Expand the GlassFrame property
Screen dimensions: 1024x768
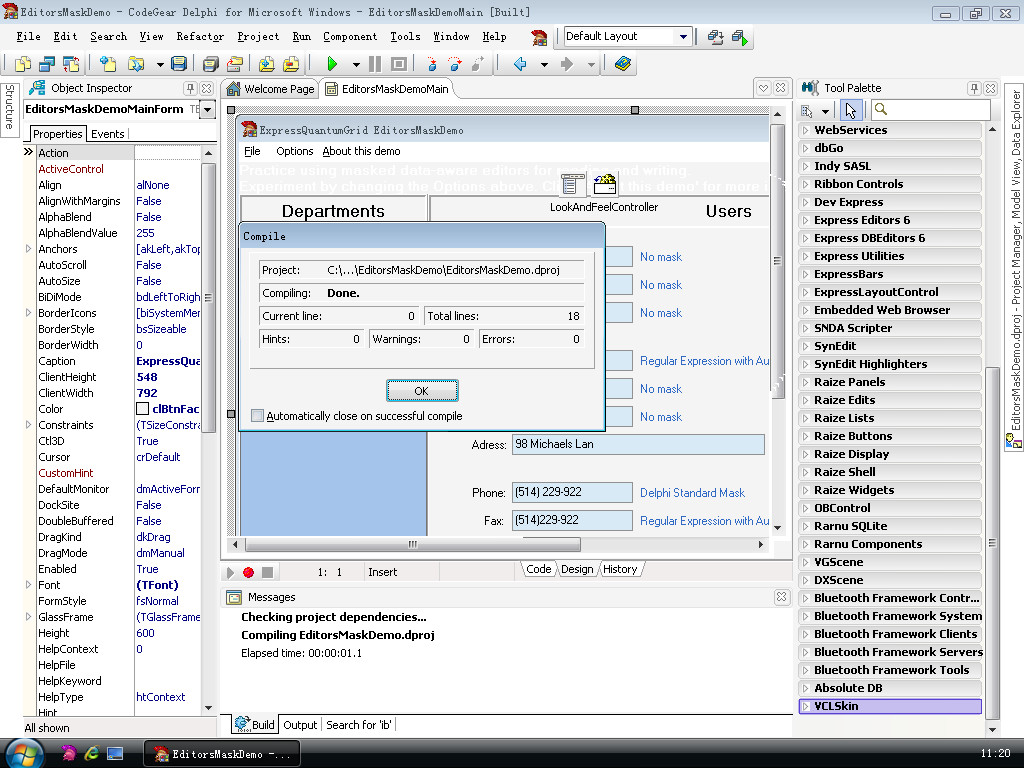pyautogui.click(x=28, y=616)
